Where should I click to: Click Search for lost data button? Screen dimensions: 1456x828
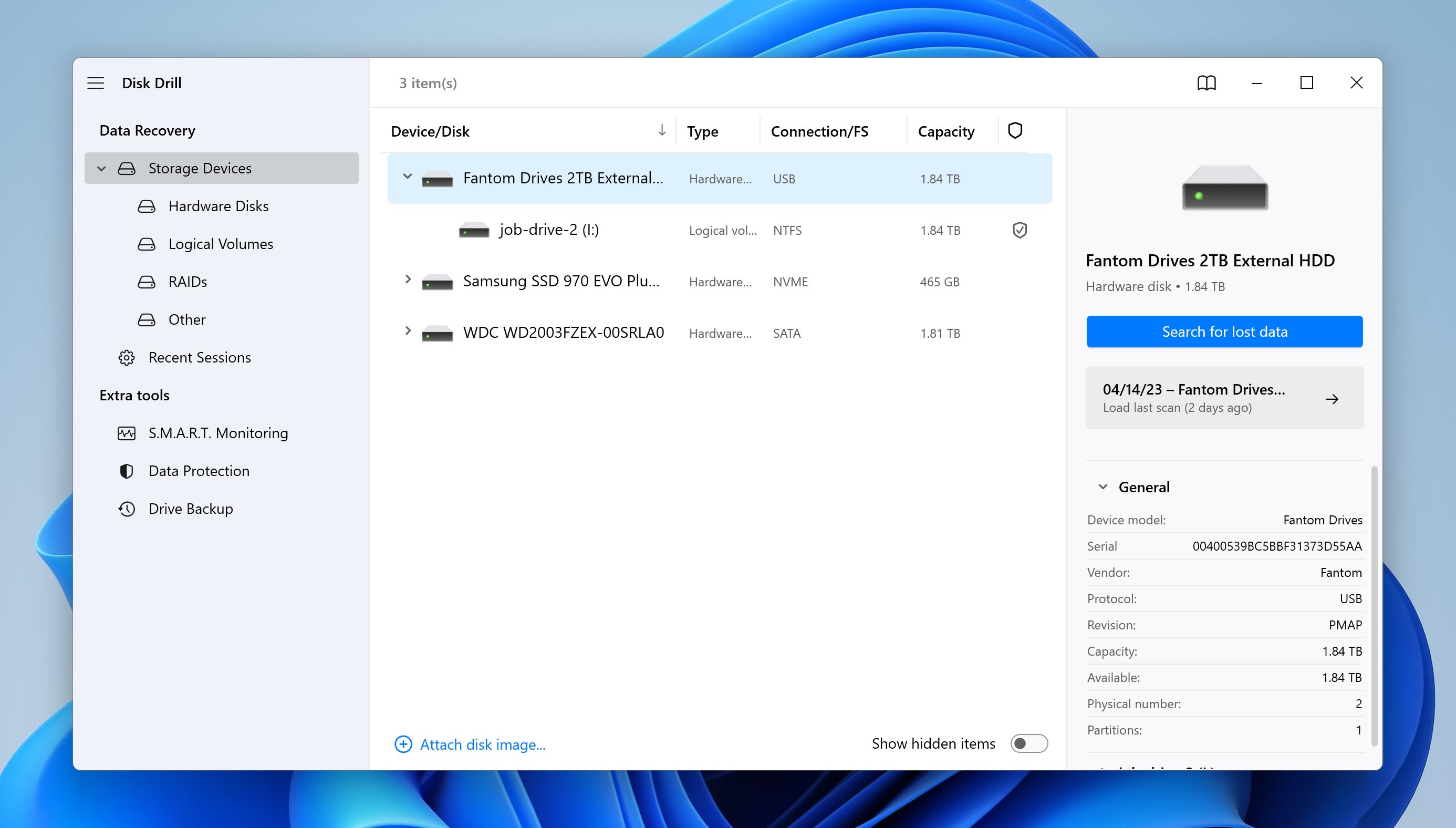(1224, 331)
